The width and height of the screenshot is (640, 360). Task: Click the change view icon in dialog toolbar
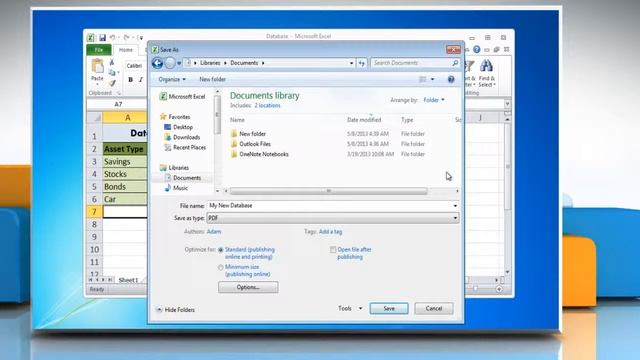(x=423, y=79)
